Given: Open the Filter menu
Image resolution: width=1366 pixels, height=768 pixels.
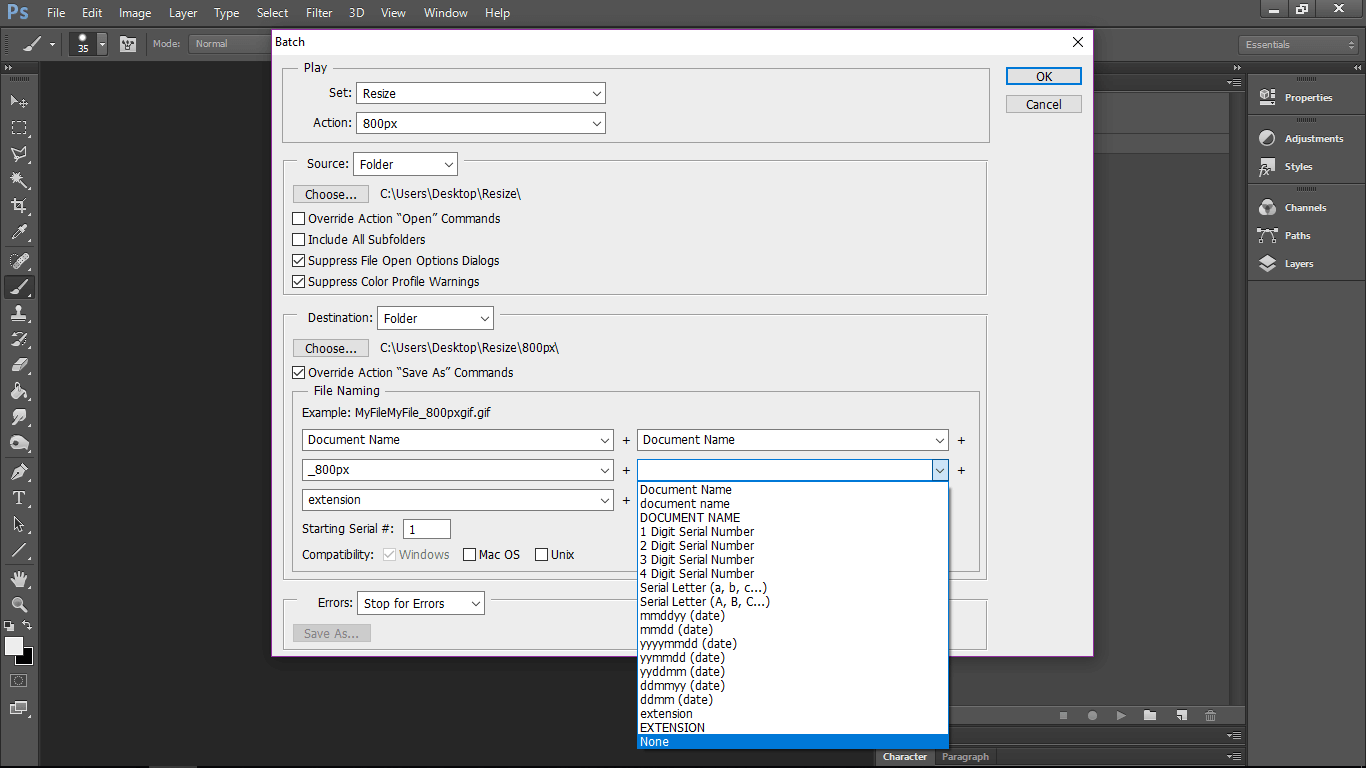Looking at the screenshot, I should (x=318, y=12).
